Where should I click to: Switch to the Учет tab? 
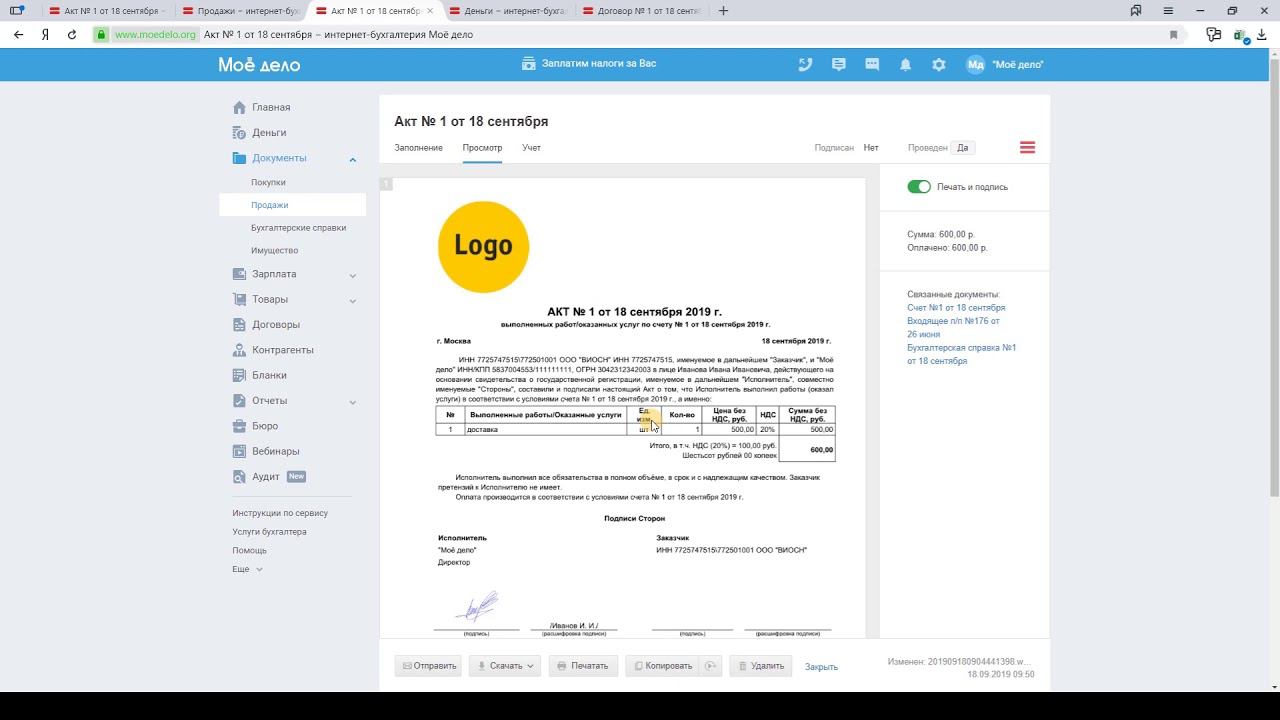coord(531,148)
